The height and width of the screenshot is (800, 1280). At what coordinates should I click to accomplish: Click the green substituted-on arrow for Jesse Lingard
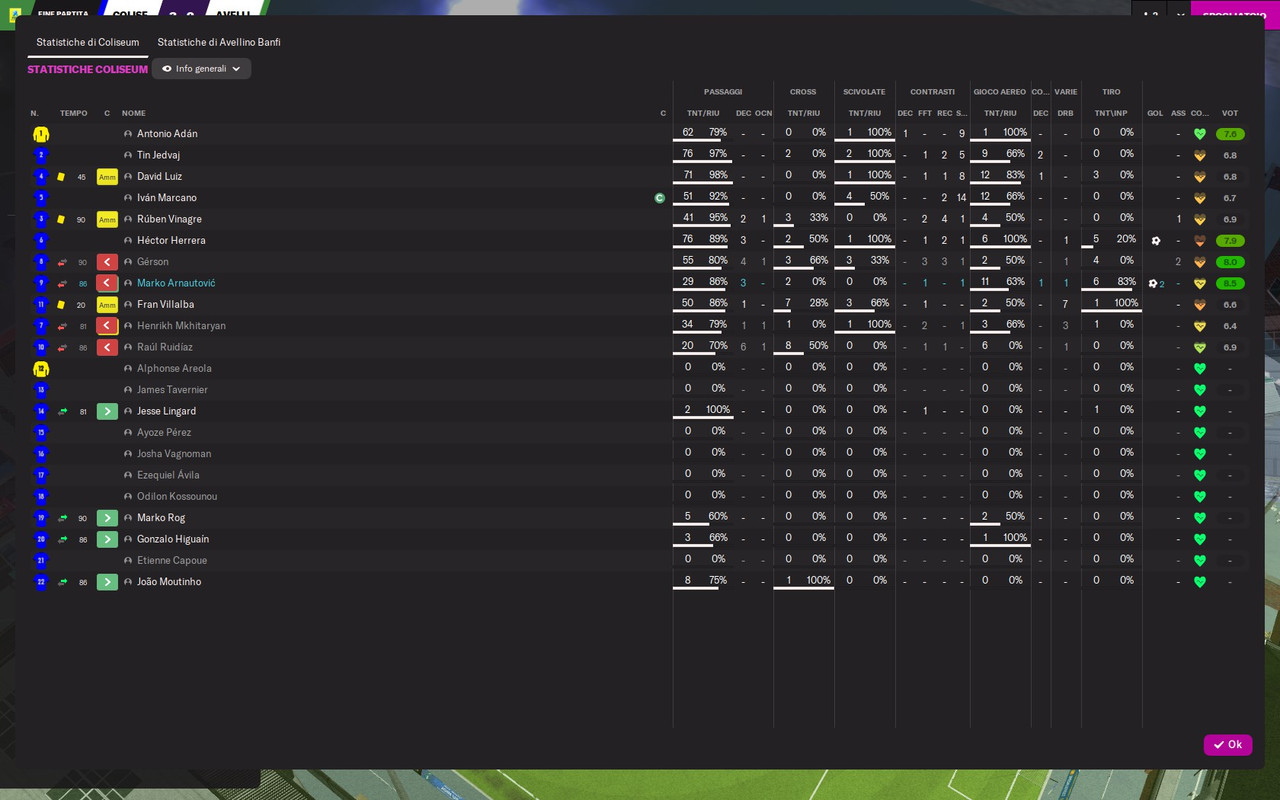point(107,411)
